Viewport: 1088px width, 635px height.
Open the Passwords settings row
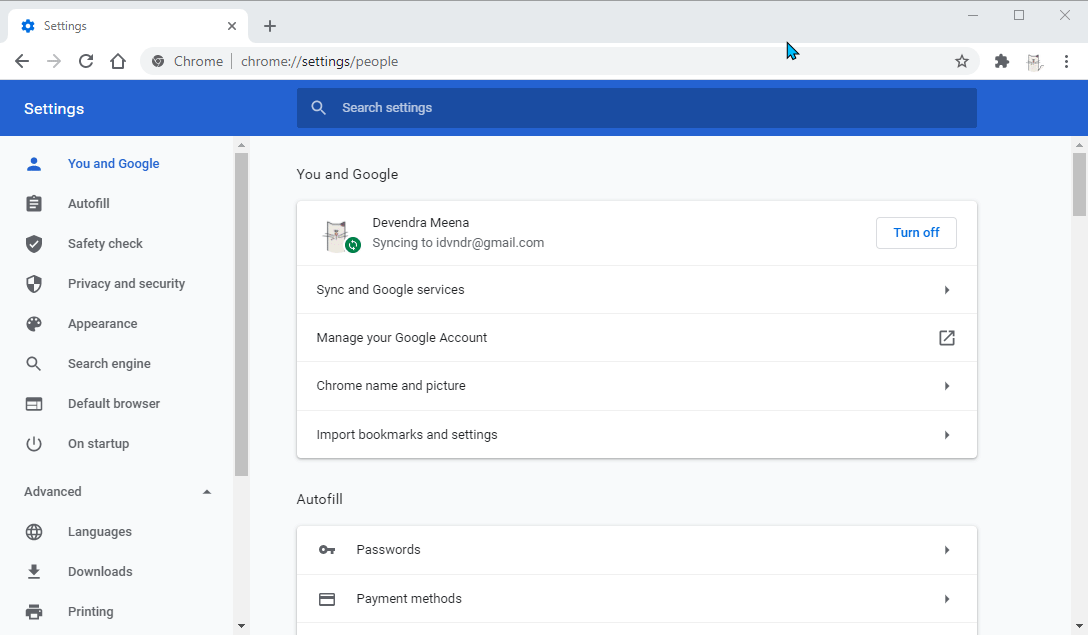click(x=637, y=550)
